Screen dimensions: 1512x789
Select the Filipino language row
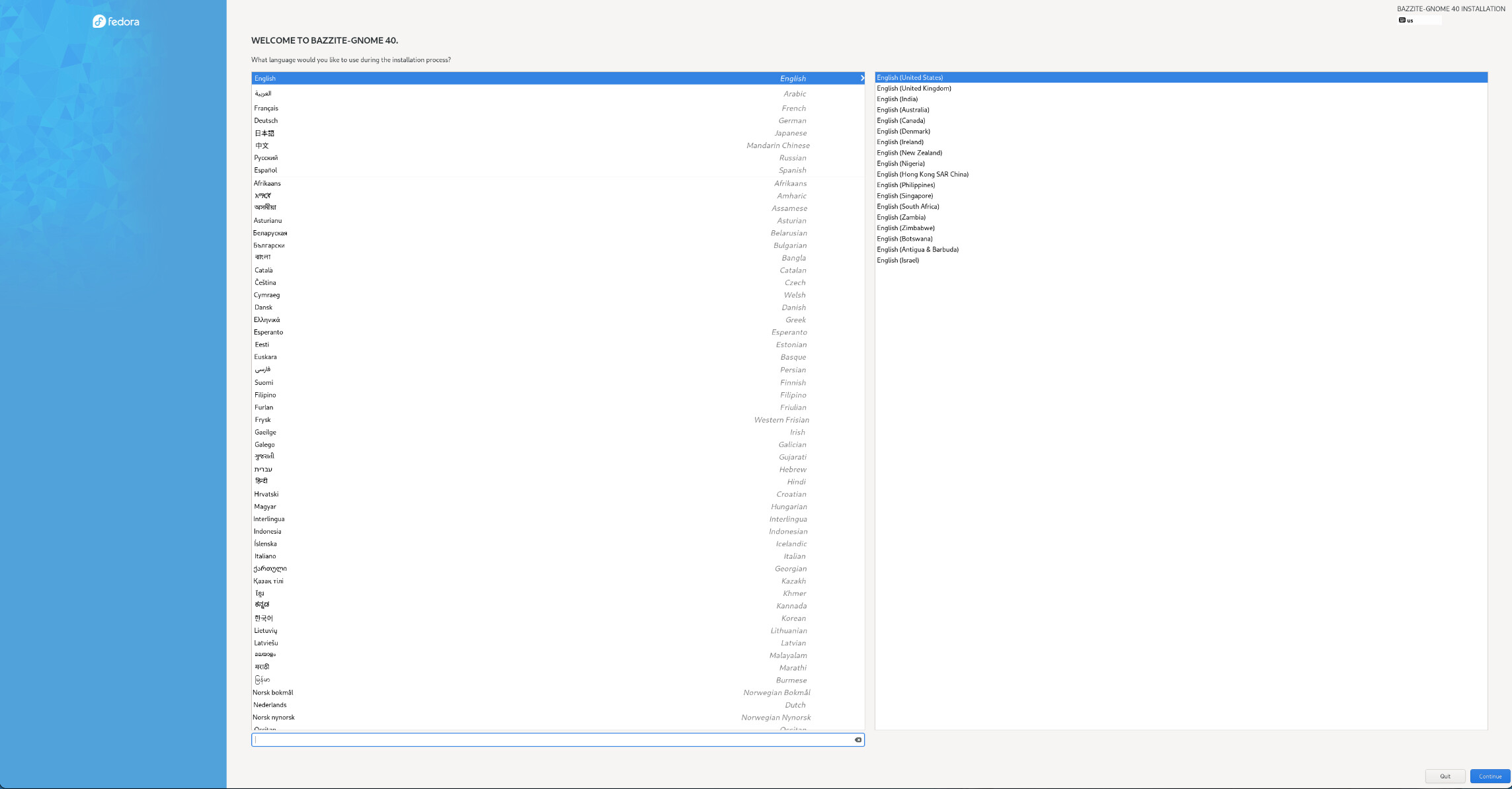tap(557, 395)
